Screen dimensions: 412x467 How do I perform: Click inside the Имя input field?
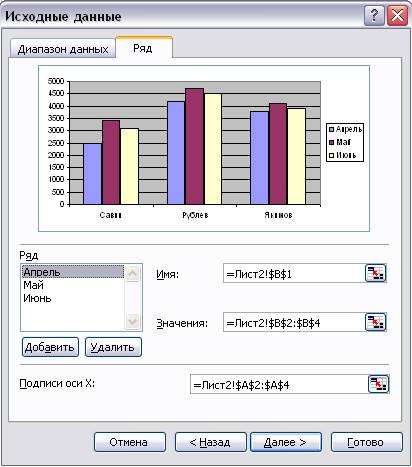point(294,274)
